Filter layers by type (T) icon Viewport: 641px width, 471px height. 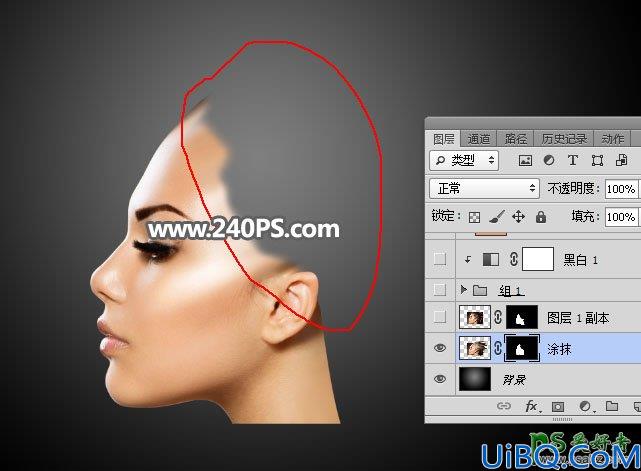[x=573, y=160]
